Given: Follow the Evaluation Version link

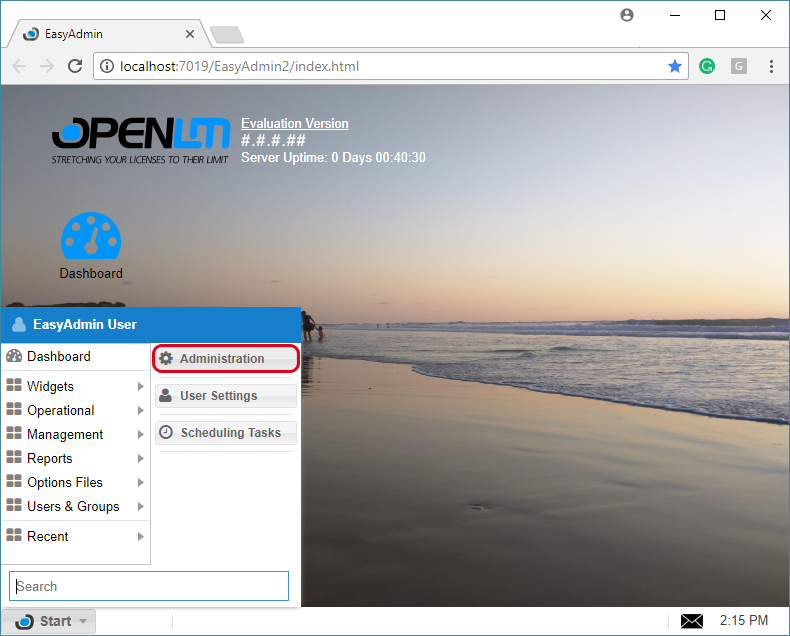Looking at the screenshot, I should pyautogui.click(x=295, y=123).
